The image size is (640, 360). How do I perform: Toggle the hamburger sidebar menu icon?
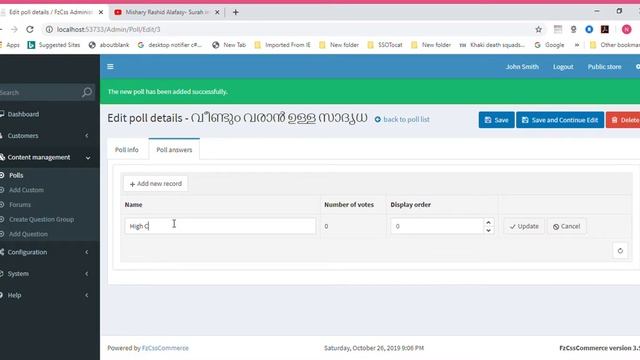click(110, 67)
